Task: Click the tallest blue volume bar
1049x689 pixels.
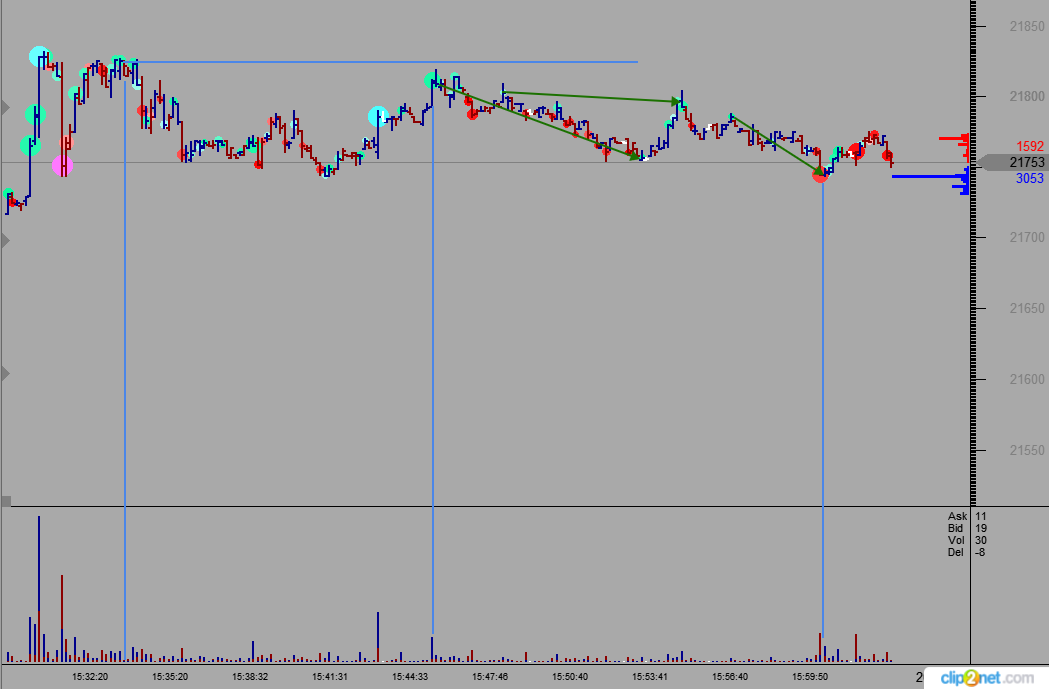Action: [39, 589]
